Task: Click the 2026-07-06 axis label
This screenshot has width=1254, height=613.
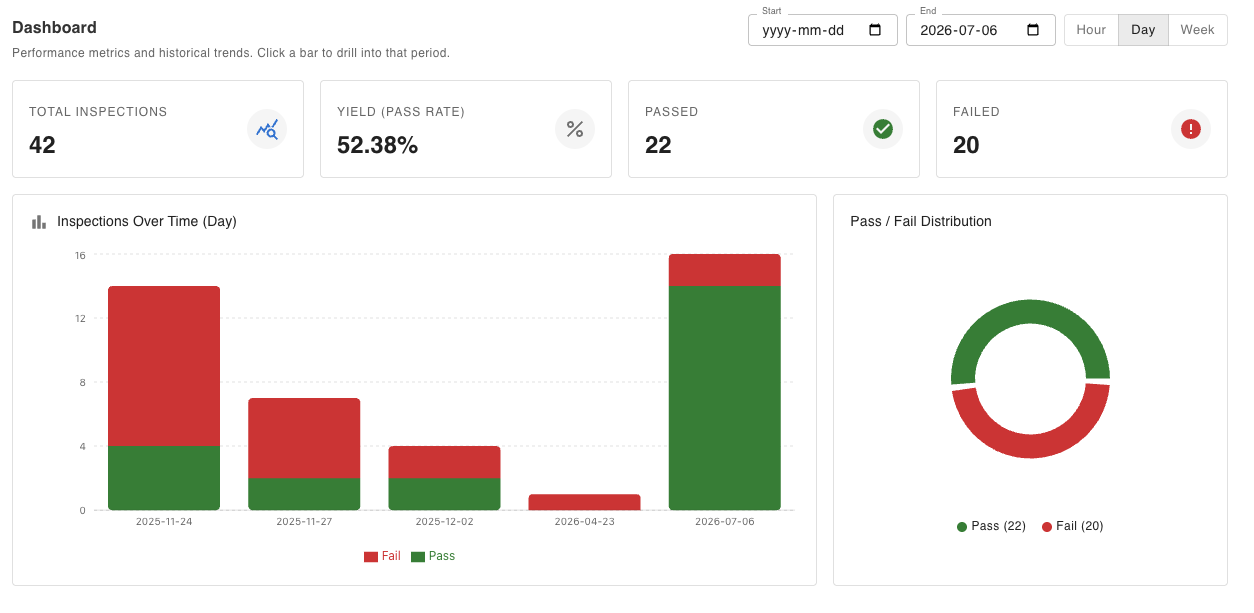Action: tap(725, 522)
